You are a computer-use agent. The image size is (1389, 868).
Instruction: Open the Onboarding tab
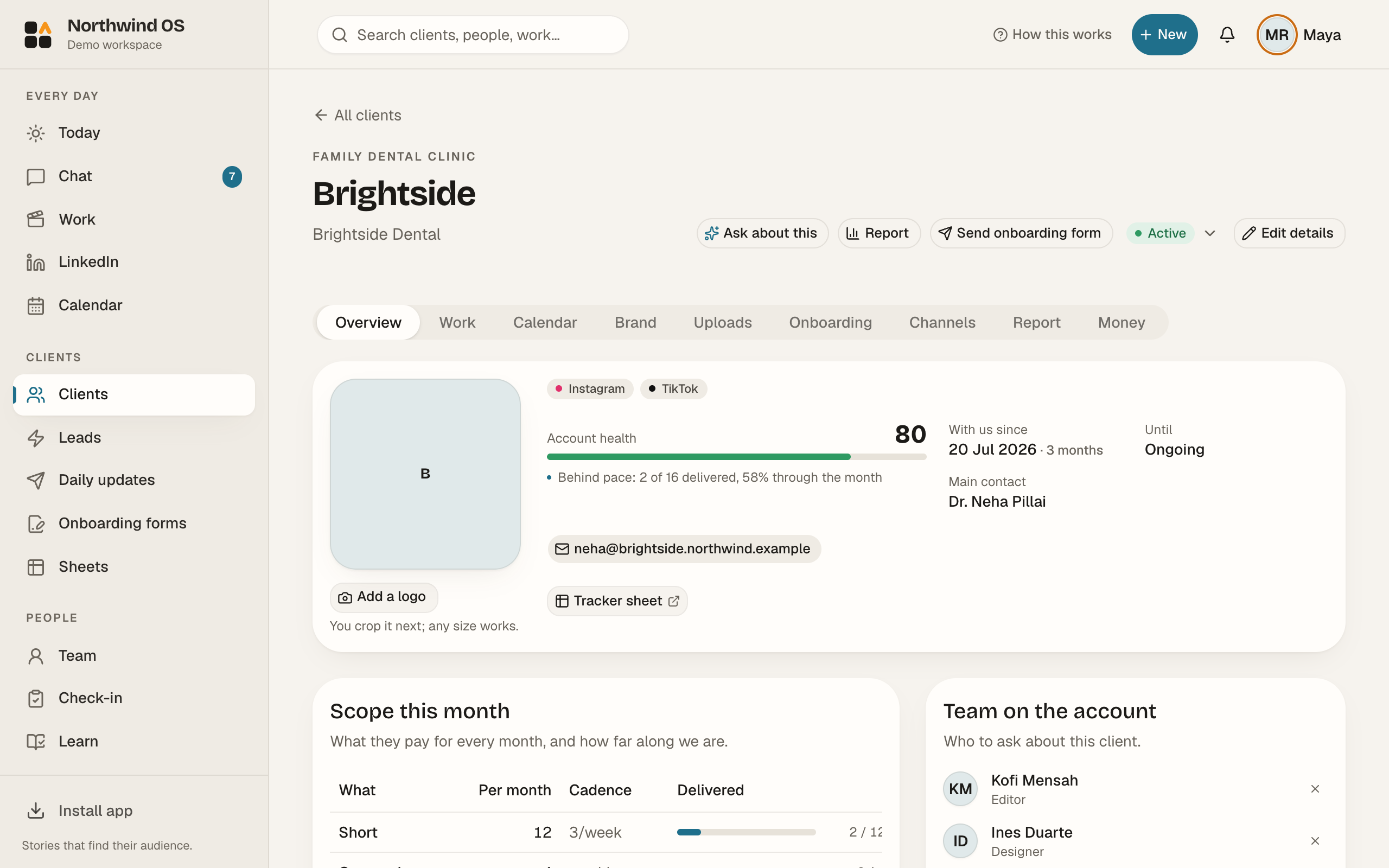click(x=830, y=323)
